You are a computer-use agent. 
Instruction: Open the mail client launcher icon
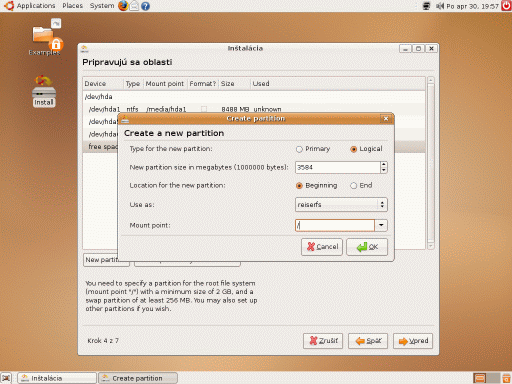[x=134, y=6]
